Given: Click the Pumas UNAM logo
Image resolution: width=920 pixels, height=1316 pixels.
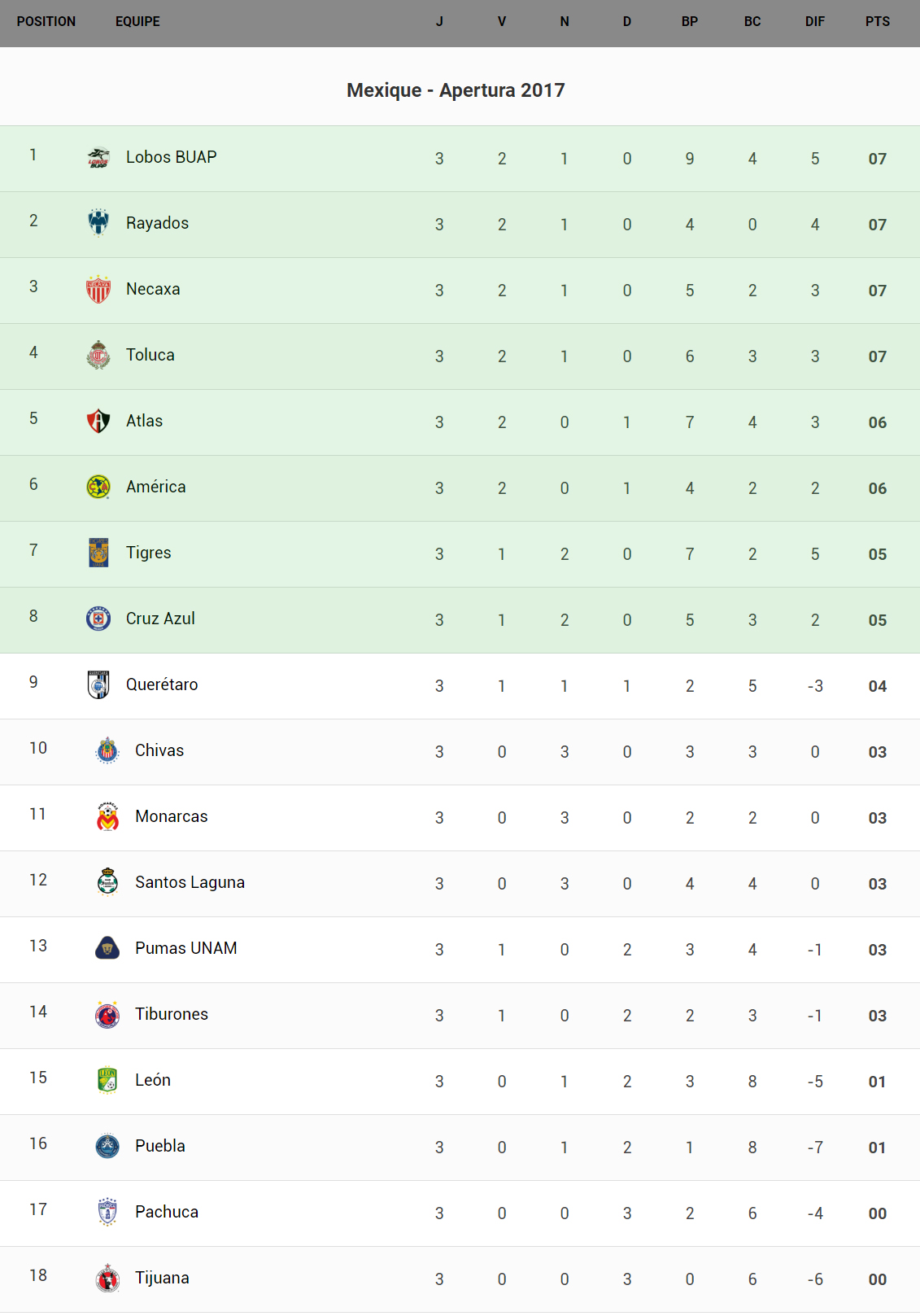Looking at the screenshot, I should tap(107, 948).
